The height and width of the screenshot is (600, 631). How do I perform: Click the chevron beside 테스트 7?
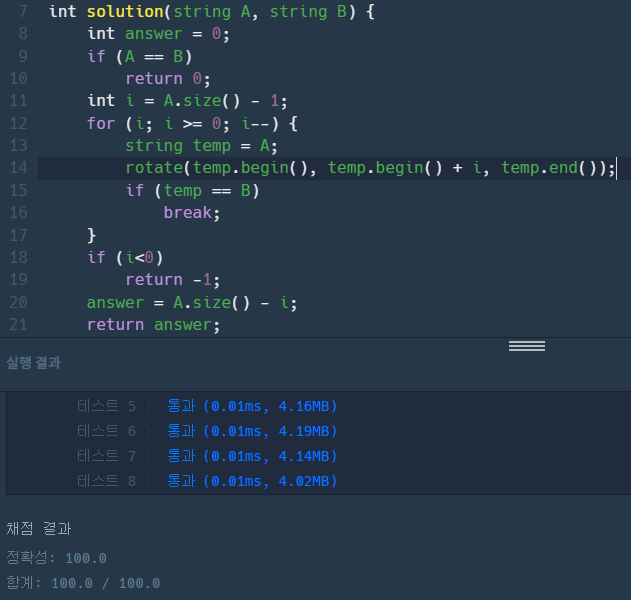[148, 456]
